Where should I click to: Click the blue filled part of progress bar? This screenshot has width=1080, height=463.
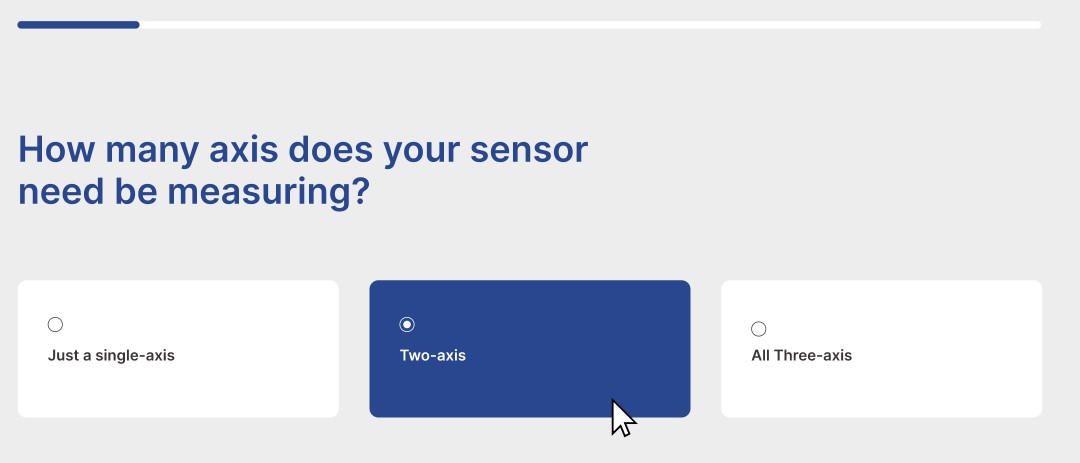pos(79,25)
